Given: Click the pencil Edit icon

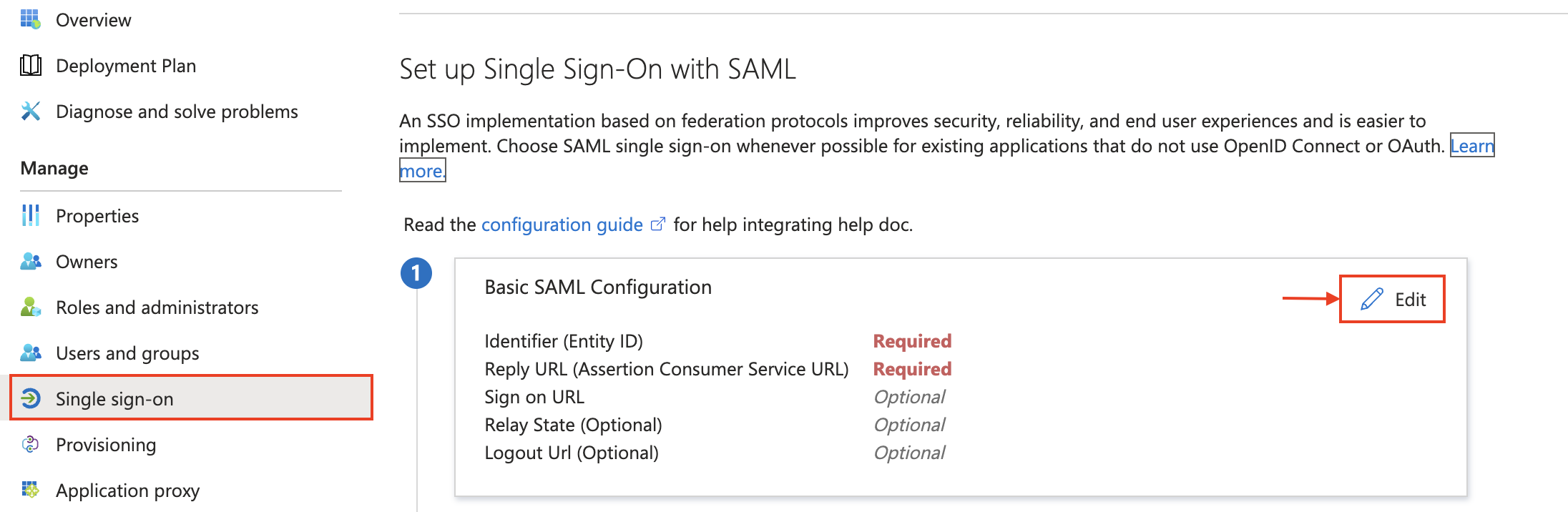Looking at the screenshot, I should [x=1371, y=299].
